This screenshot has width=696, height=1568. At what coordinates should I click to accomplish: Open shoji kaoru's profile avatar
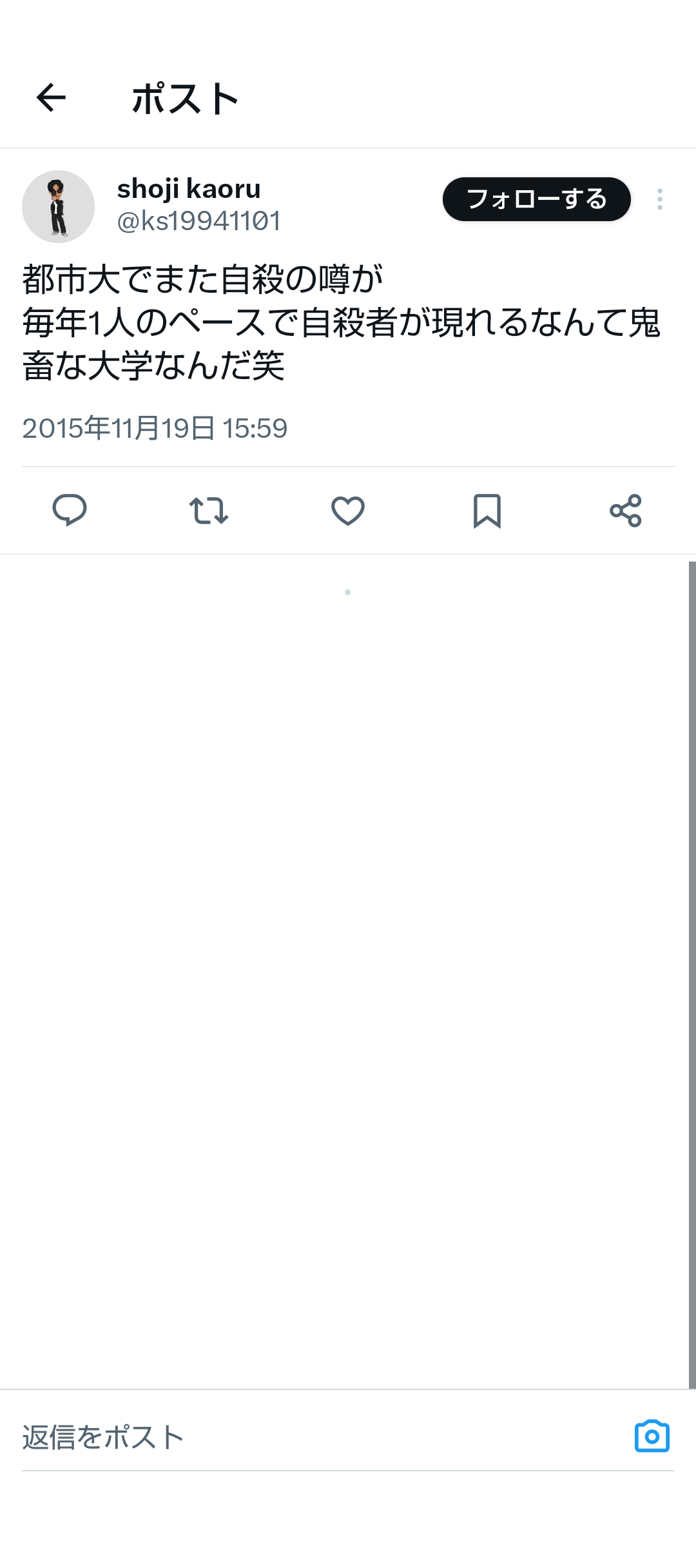pos(59,206)
